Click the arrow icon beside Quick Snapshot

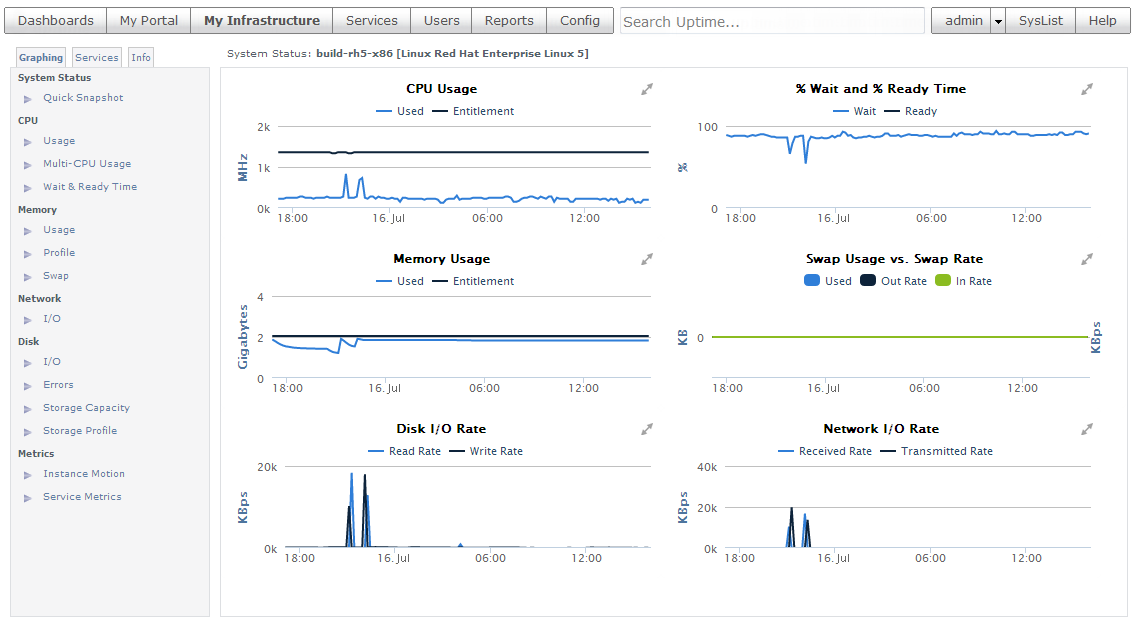tap(27, 99)
